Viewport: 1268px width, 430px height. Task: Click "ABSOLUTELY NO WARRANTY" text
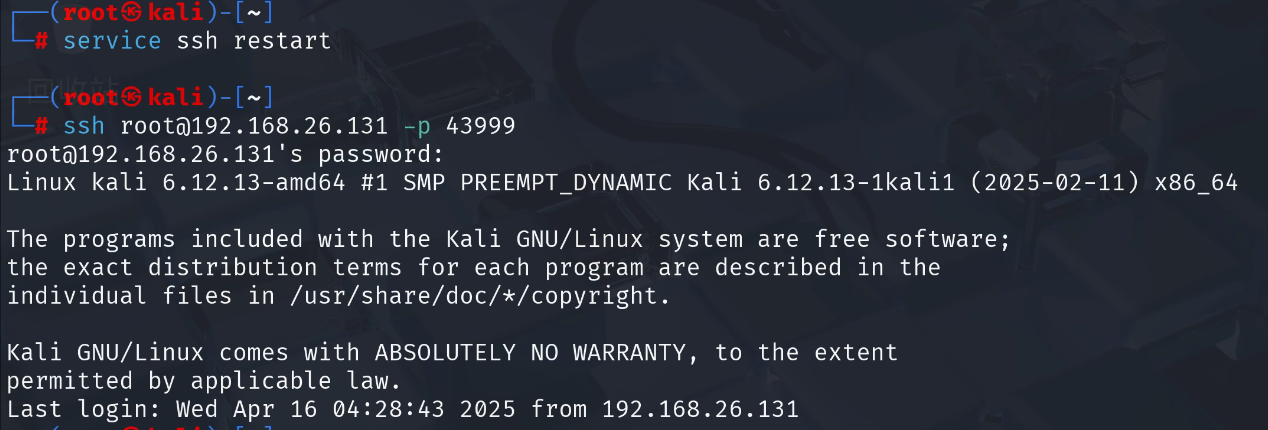pyautogui.click(x=531, y=353)
